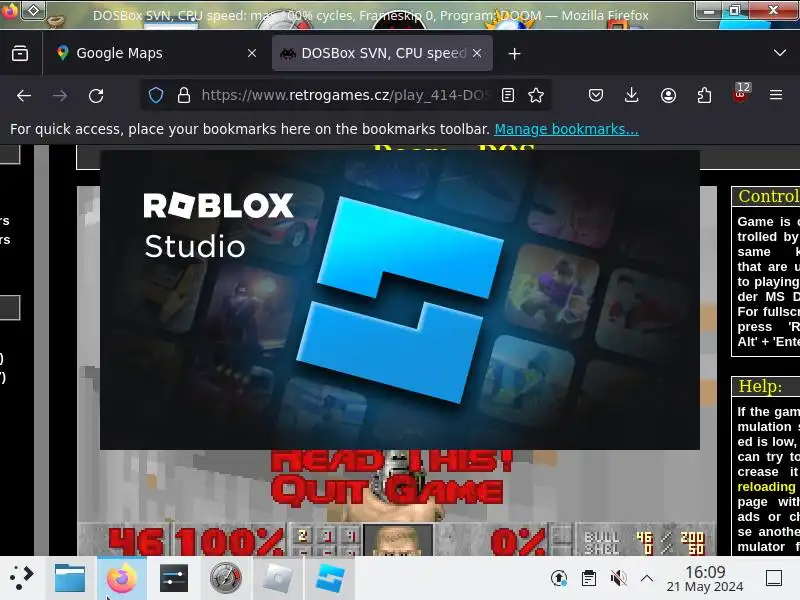This screenshot has height=600, width=800.
Task: Toggle the titlebar diamond all-desktops icon
Action: 33,10
